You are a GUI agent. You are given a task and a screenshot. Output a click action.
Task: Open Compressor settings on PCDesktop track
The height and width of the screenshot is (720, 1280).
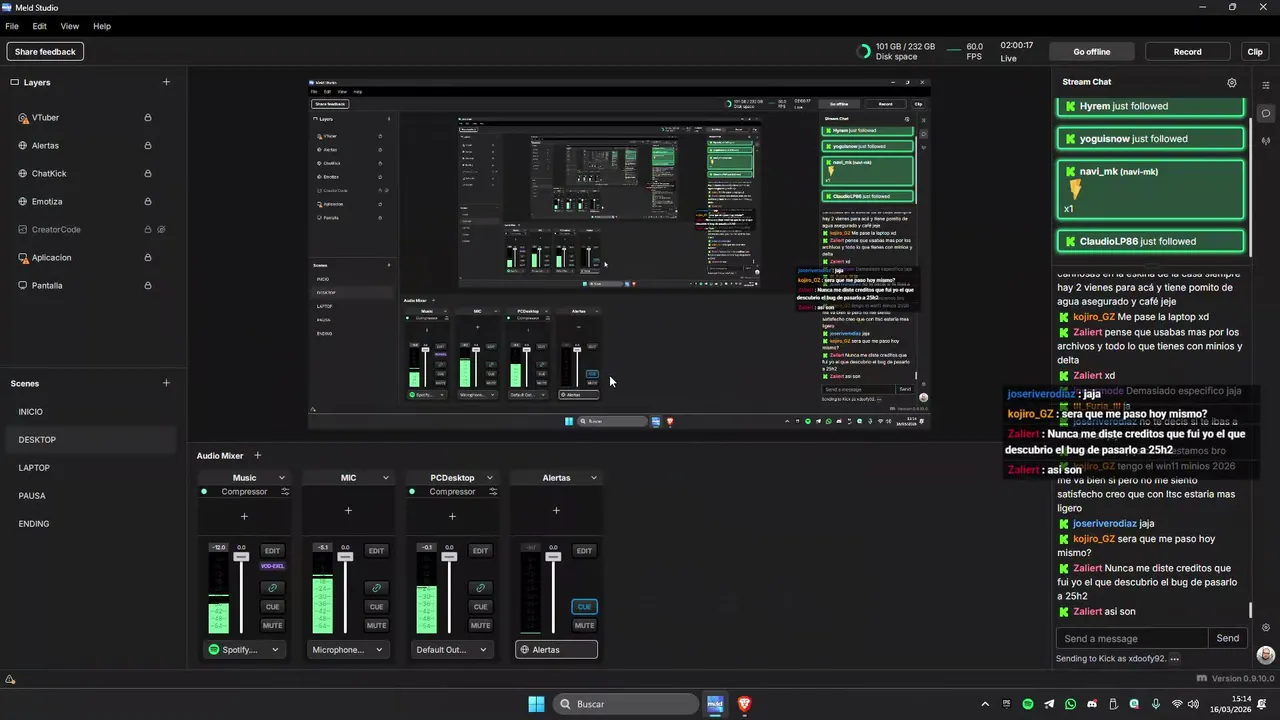(x=493, y=492)
